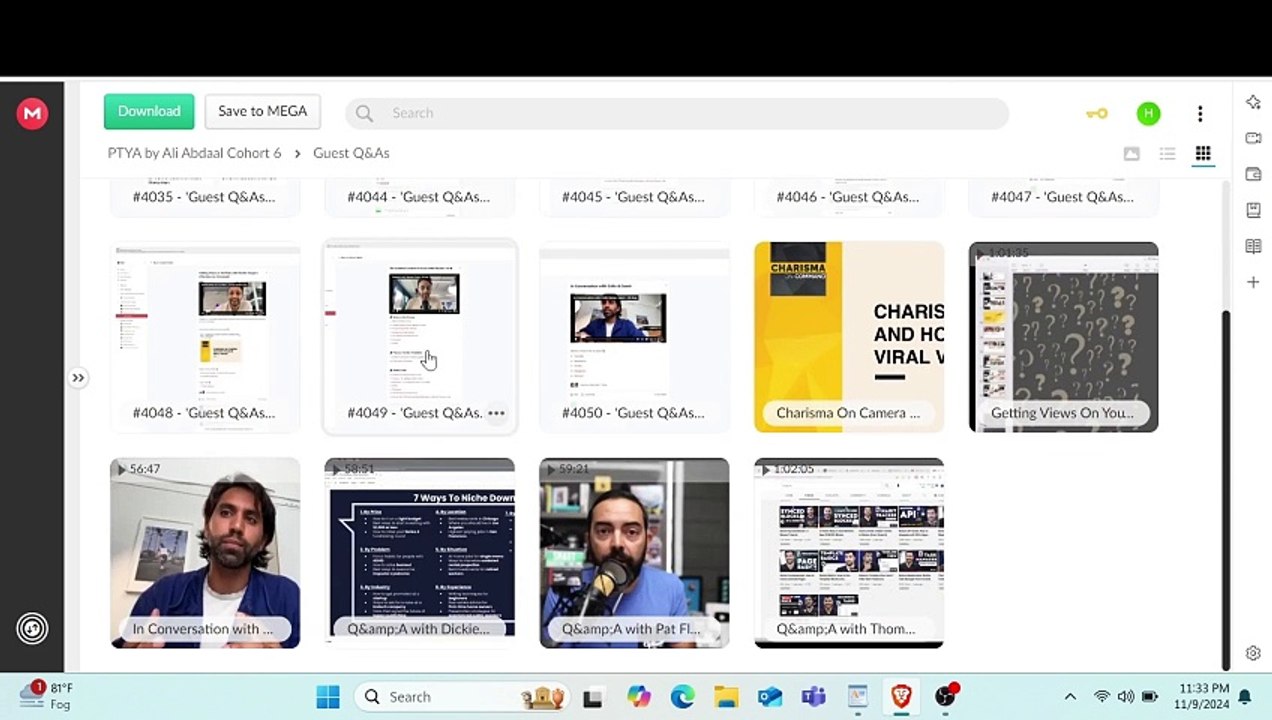Click the Brave browser taskbar icon
Image resolution: width=1272 pixels, height=720 pixels.
pyautogui.click(x=901, y=697)
